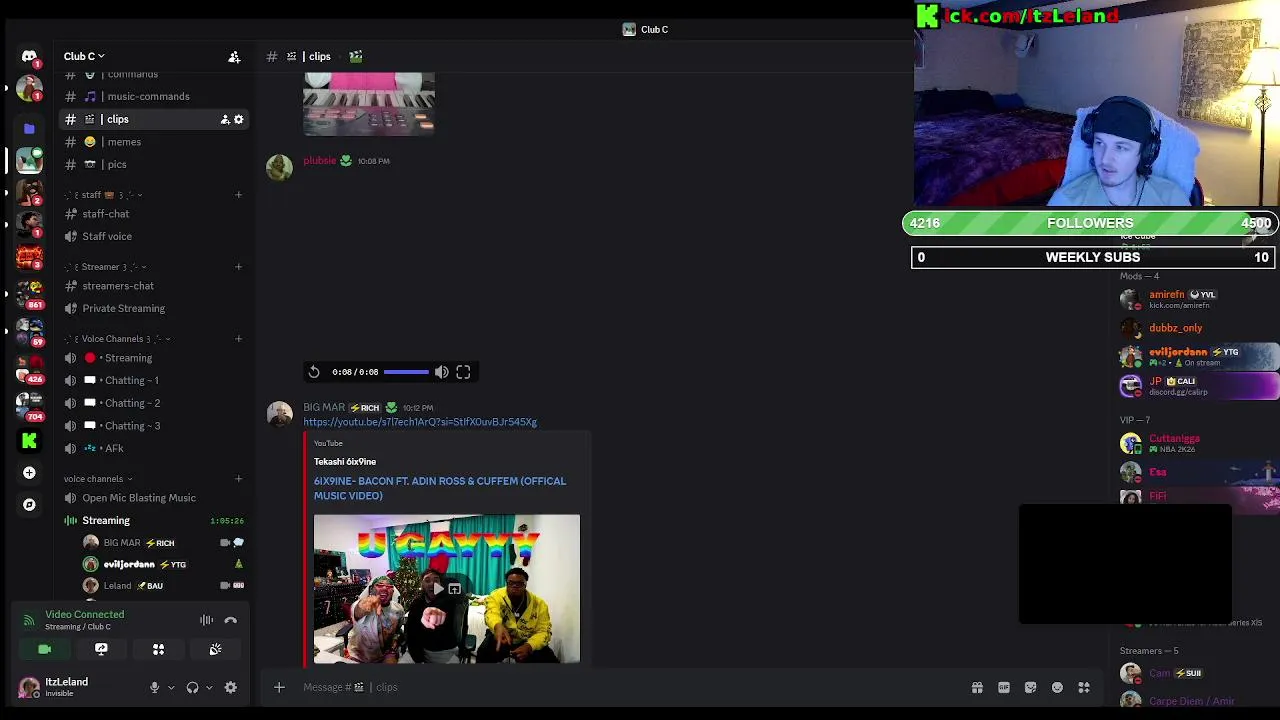Deafen using the headphones icon

point(192,687)
